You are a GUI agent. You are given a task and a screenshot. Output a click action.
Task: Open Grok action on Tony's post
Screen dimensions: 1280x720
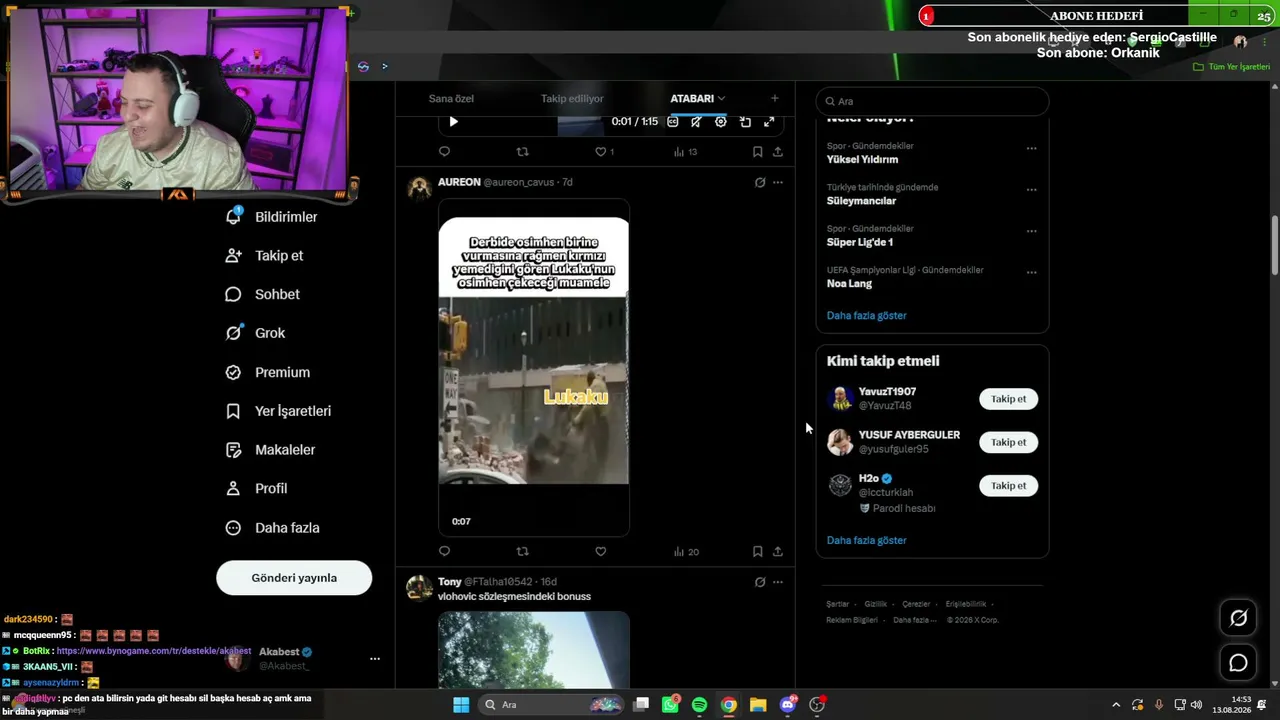click(760, 582)
